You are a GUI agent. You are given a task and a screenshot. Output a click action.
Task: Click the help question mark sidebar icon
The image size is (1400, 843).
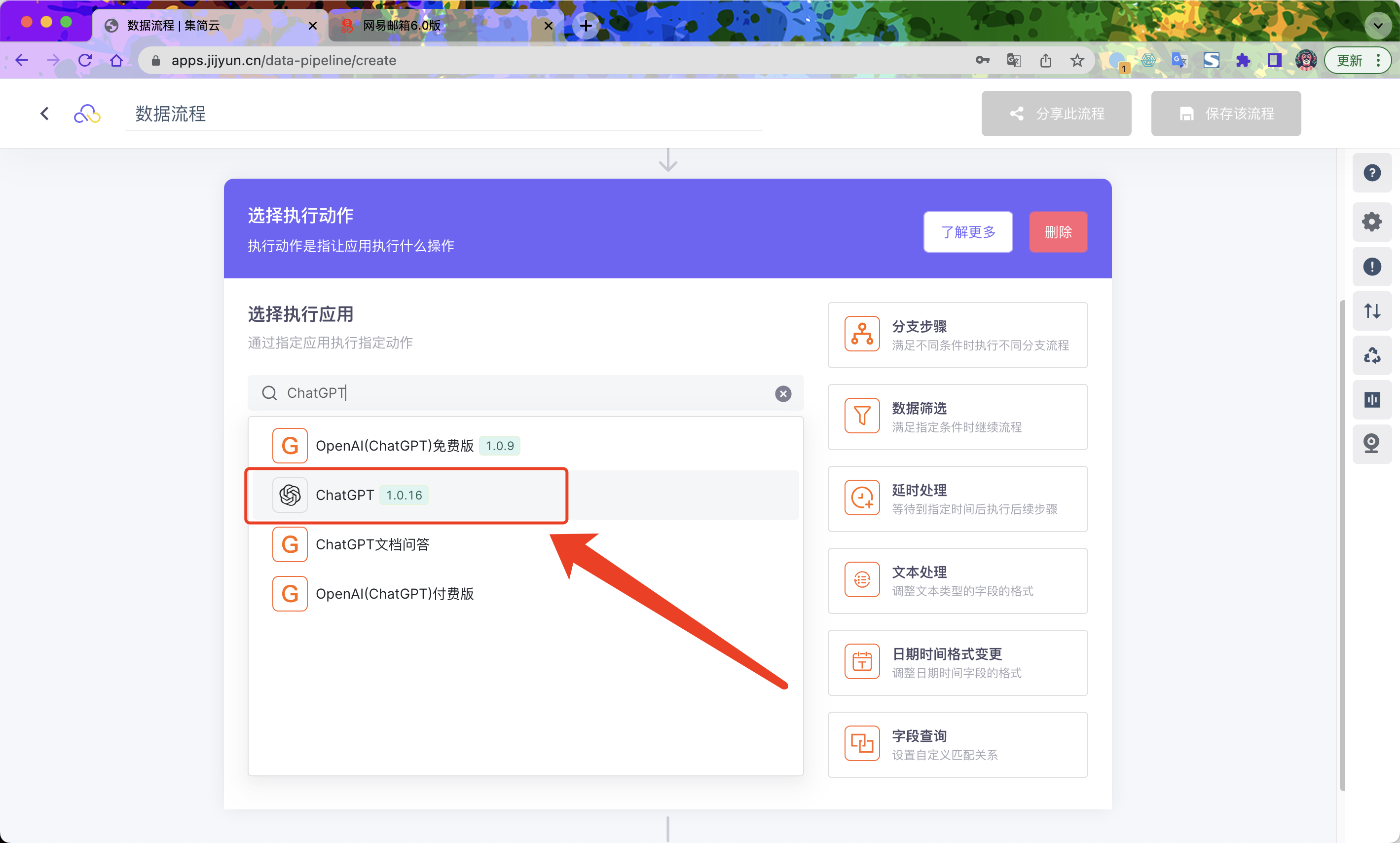[x=1371, y=173]
